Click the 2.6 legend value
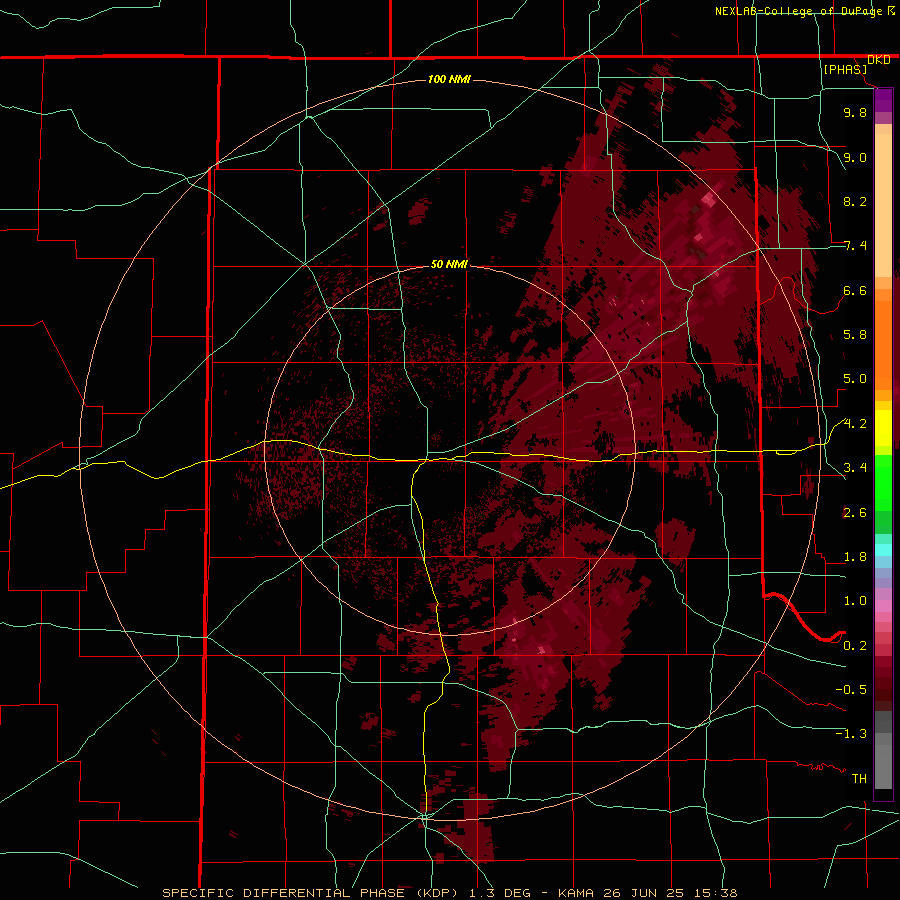The image size is (900, 900). coord(855,513)
